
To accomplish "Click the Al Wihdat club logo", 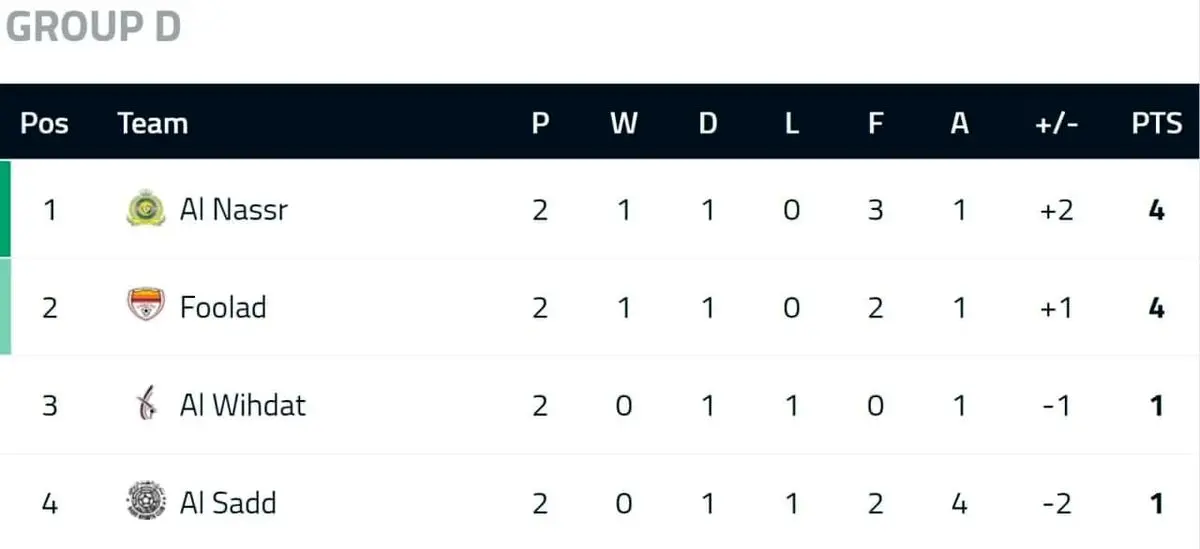I will pyautogui.click(x=147, y=405).
